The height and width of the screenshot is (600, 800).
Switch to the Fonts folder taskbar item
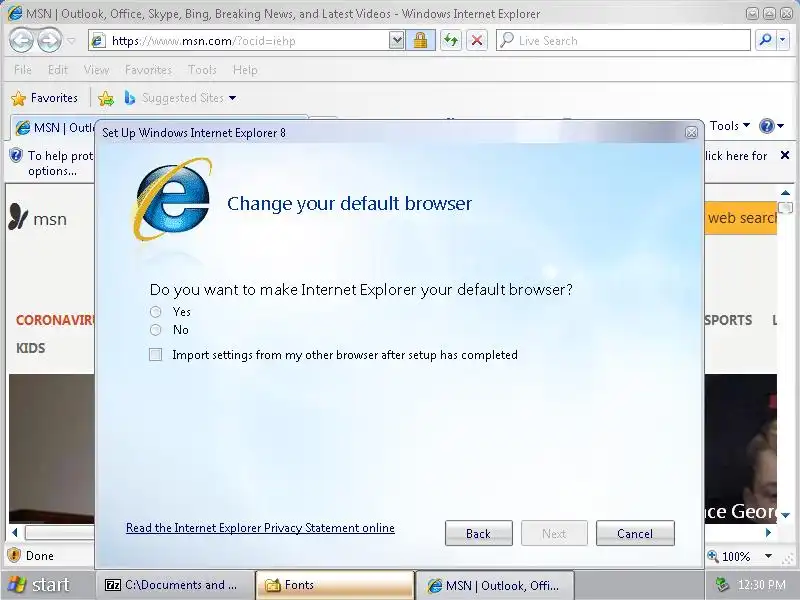pyautogui.click(x=335, y=585)
